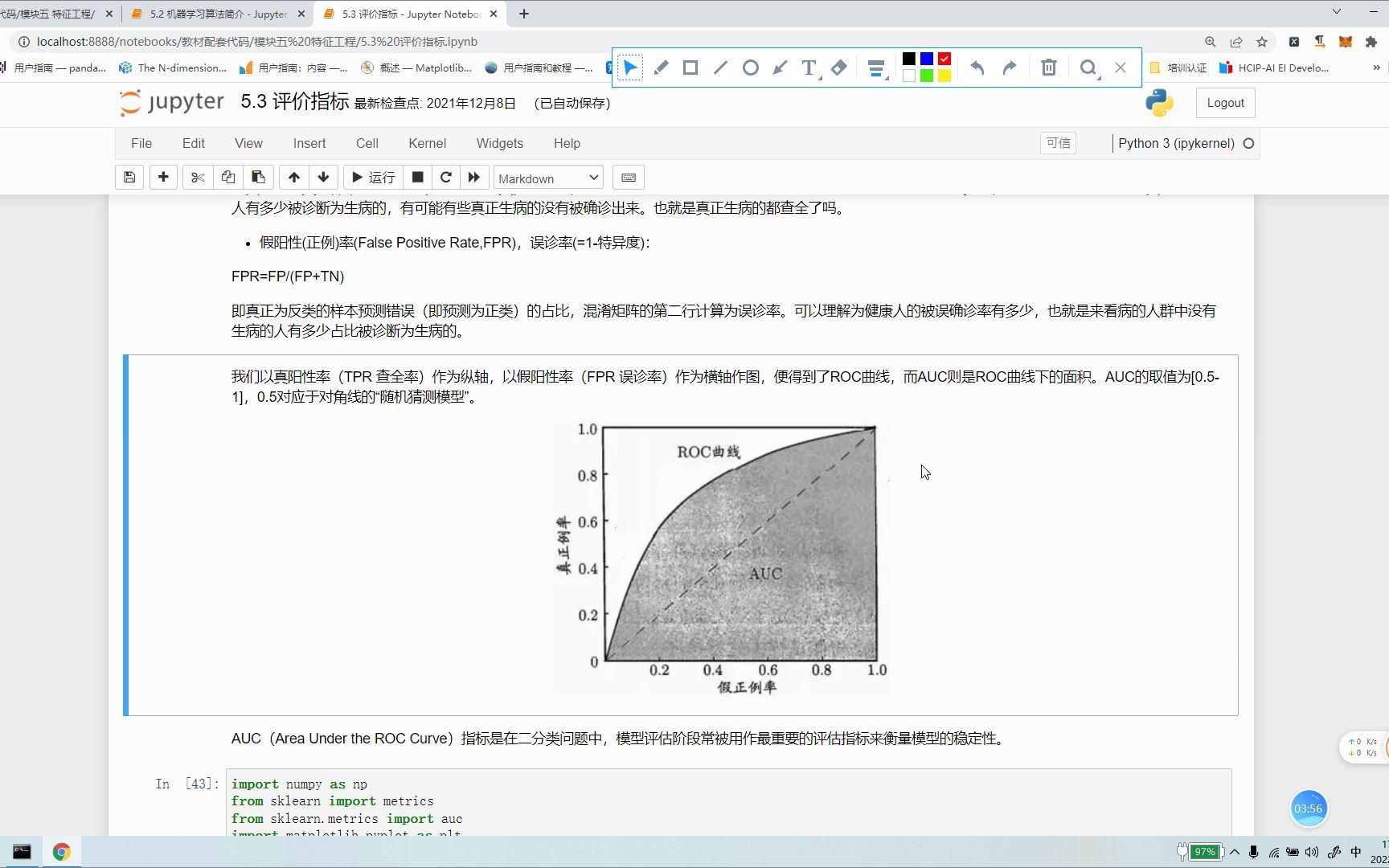Run the current cell

click(372, 177)
